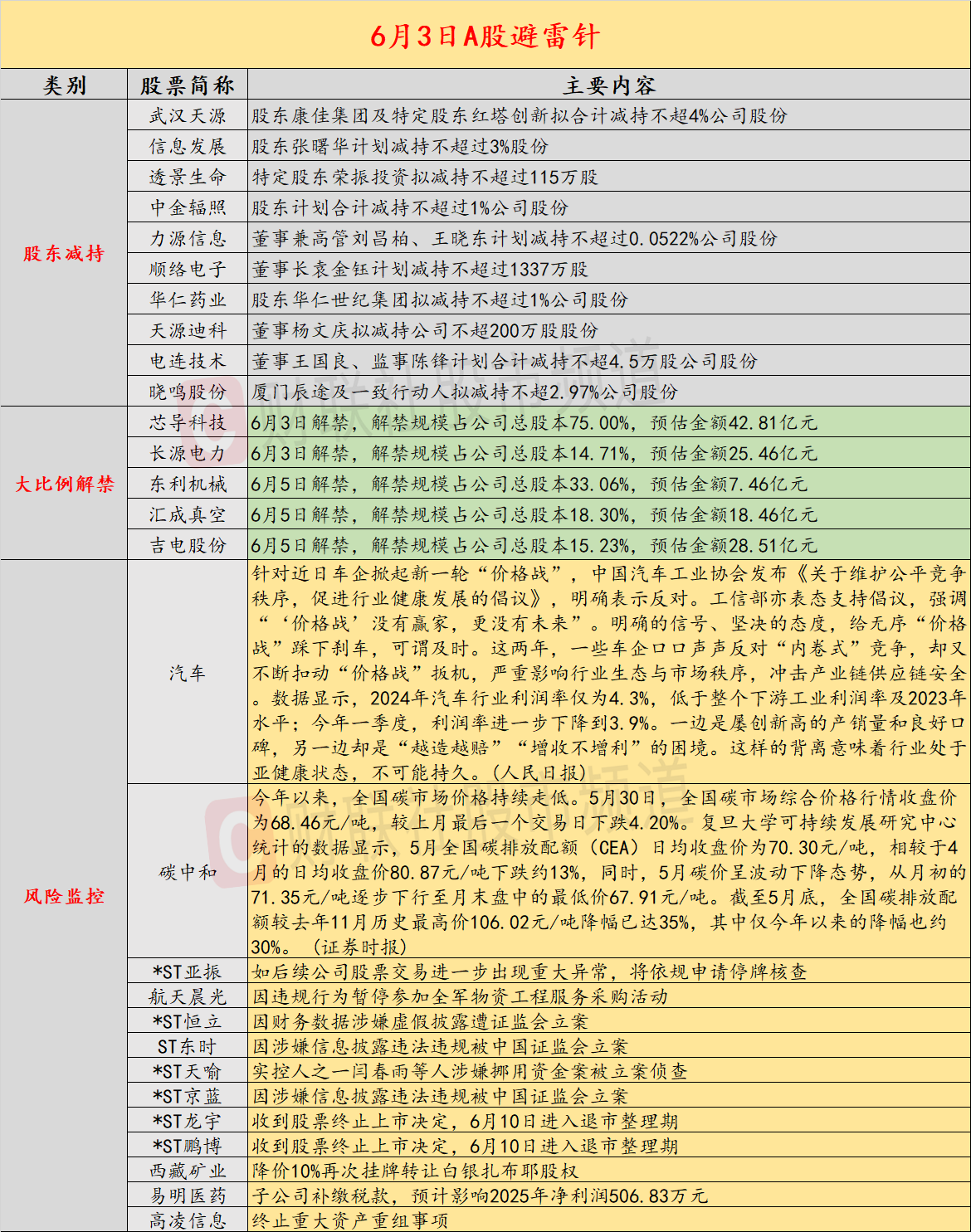This screenshot has width=971, height=1232.
Task: Select the stock name 西藏矿业
Action: coord(188,1171)
